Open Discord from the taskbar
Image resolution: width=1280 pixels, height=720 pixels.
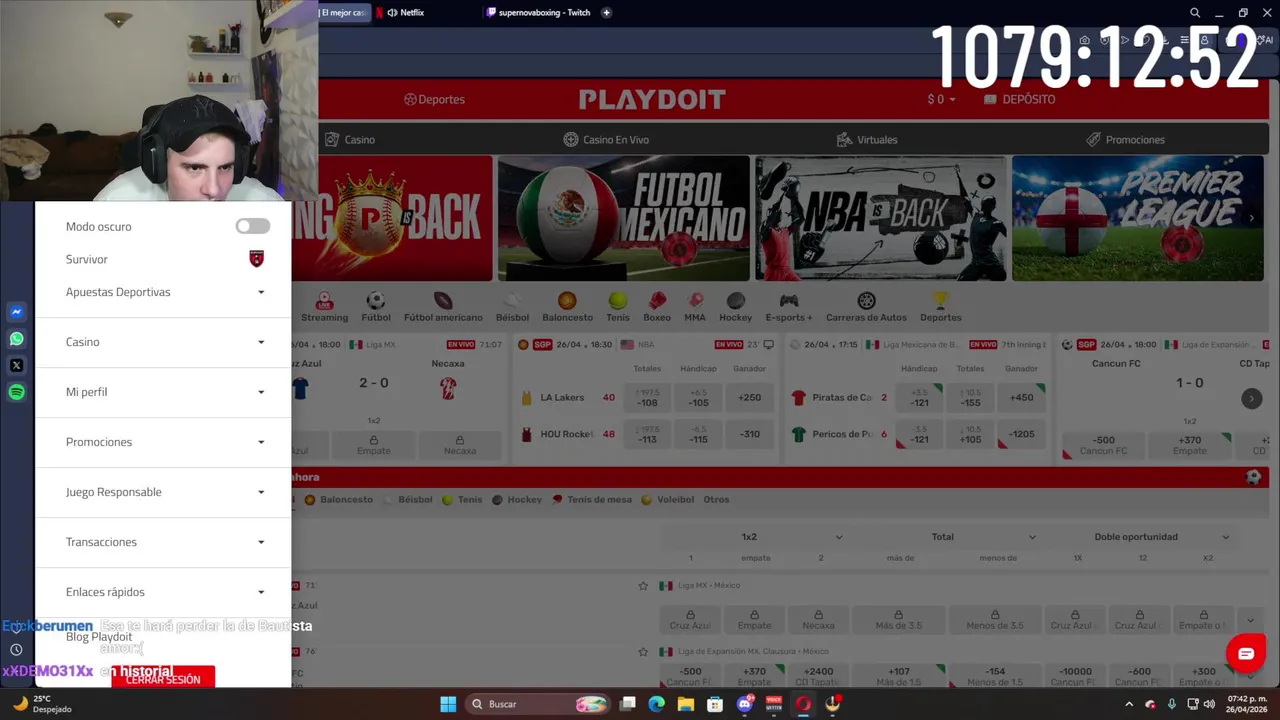click(x=744, y=704)
